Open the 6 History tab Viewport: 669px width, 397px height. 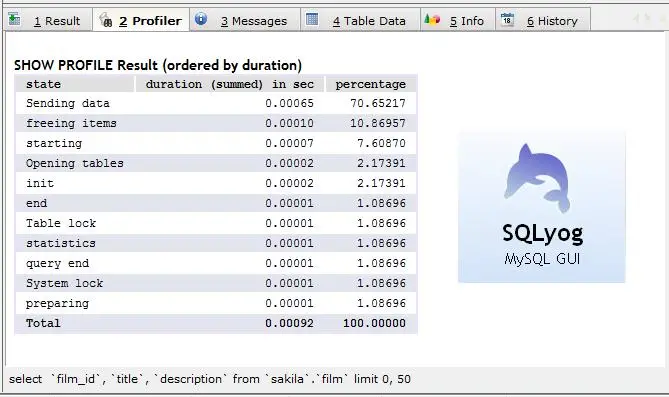tap(543, 20)
